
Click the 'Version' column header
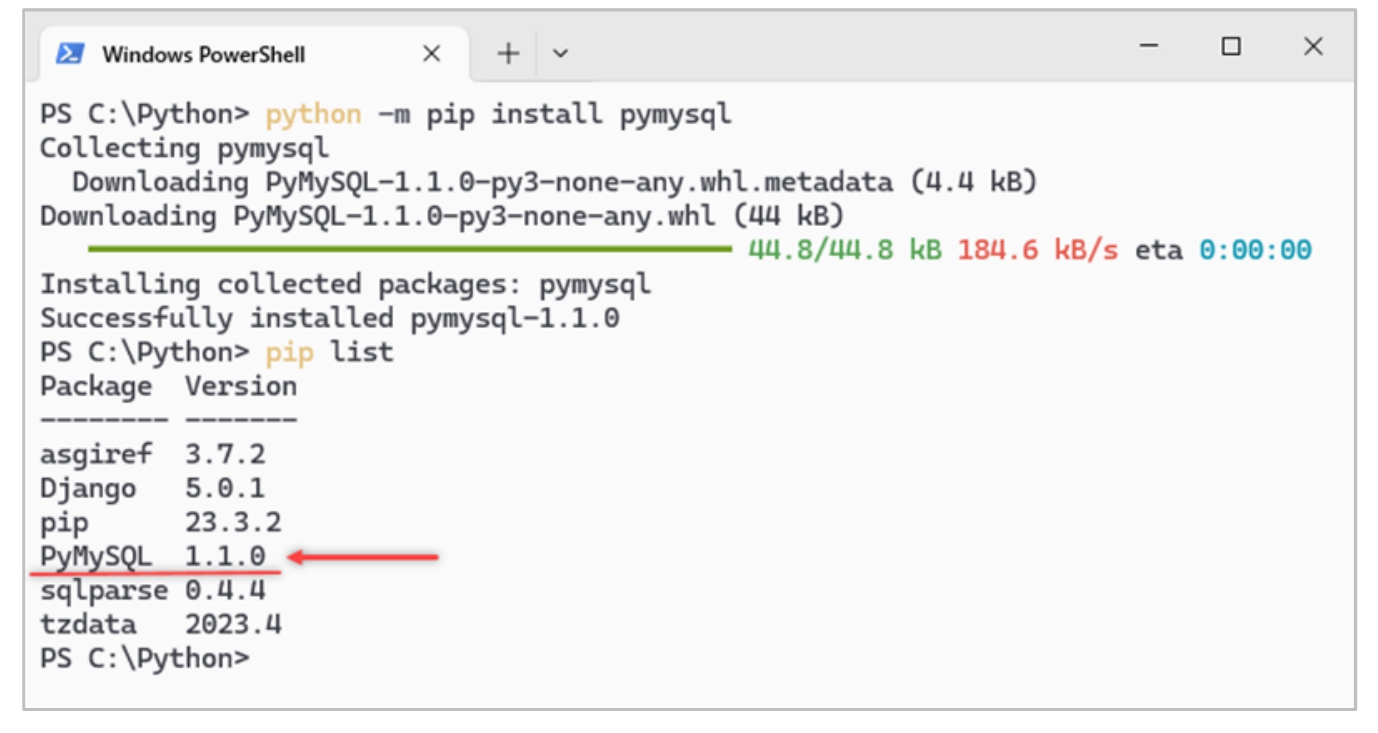tap(241, 386)
